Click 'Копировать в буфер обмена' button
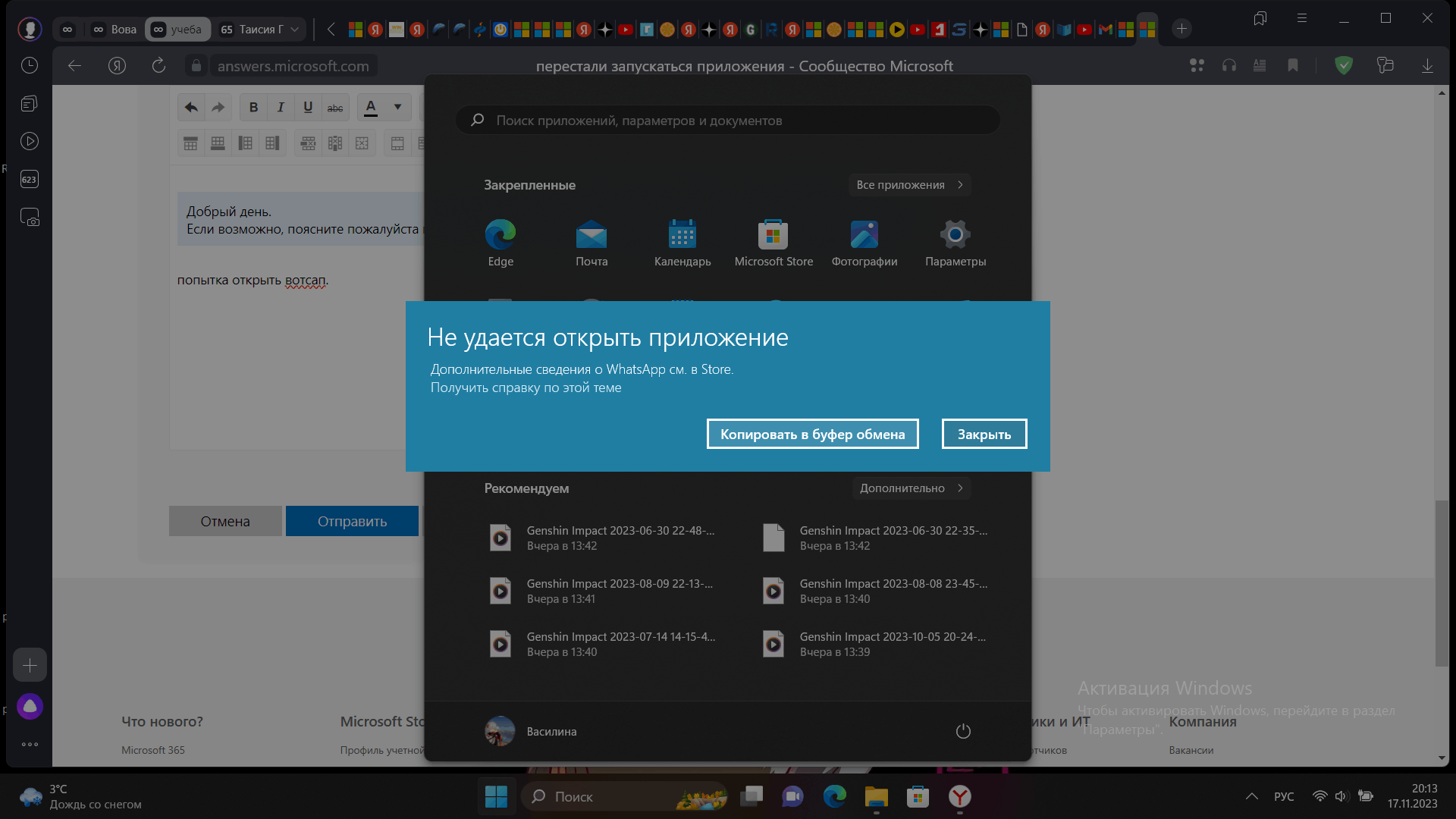Screen dimensions: 1456x819 (x=813, y=433)
